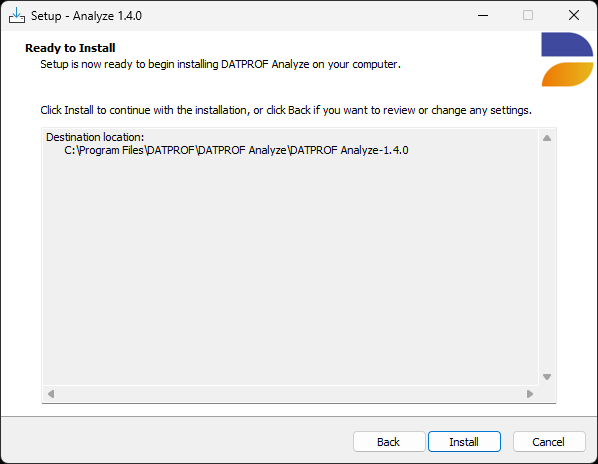598x464 pixels.
Task: Click the summary box scroll-up arrow
Action: point(547,138)
